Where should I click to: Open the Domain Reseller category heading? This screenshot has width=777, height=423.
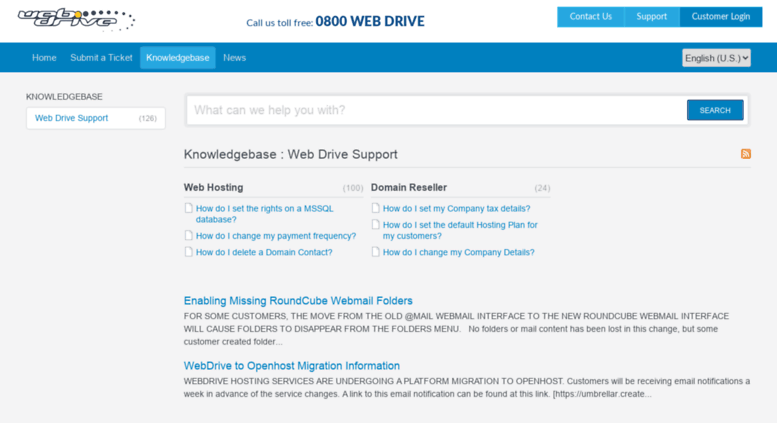[409, 187]
